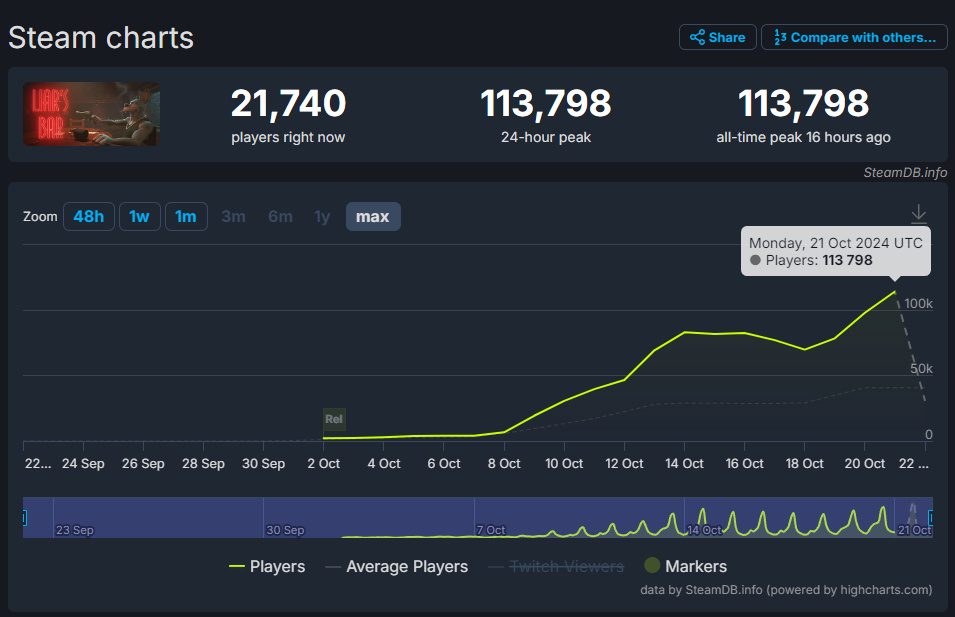
Task: Toggle the Average Players legend series
Action: [x=396, y=566]
